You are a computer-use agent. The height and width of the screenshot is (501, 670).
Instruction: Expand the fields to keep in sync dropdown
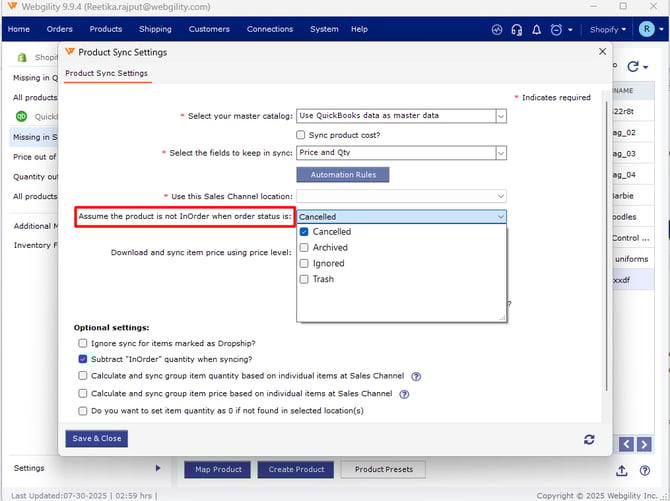(401, 153)
